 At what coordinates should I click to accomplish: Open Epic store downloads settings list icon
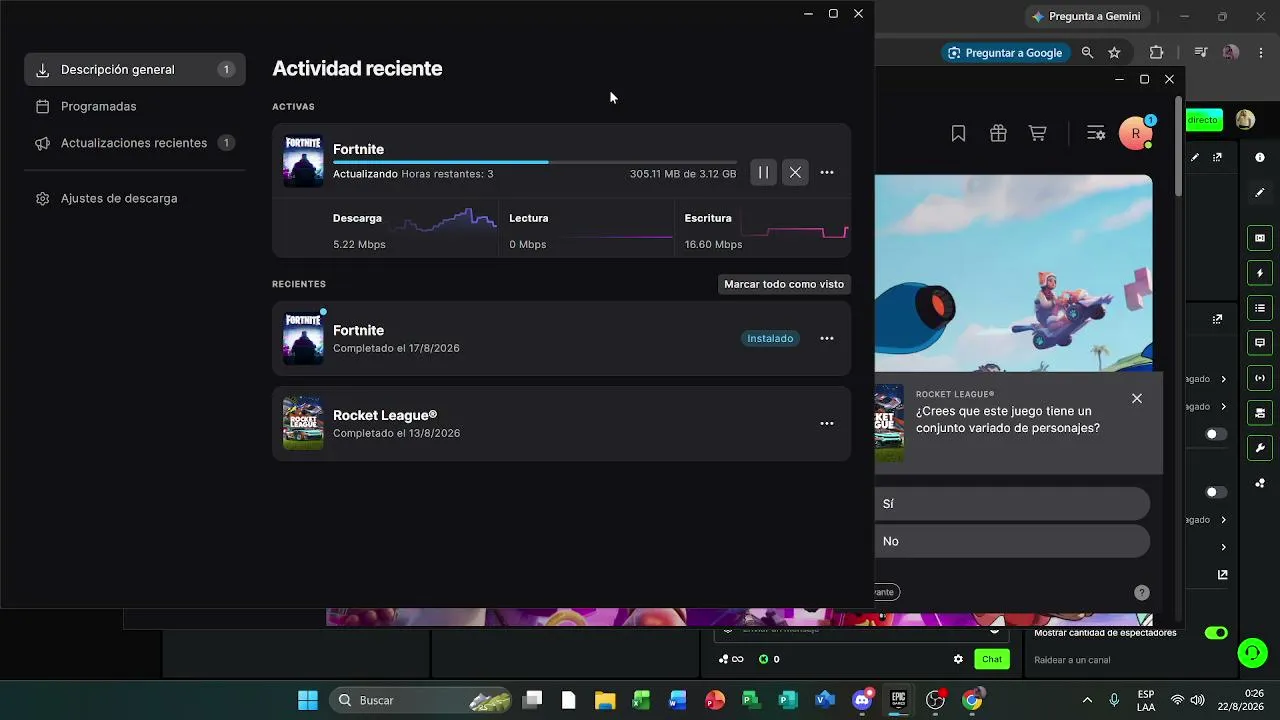point(1096,134)
